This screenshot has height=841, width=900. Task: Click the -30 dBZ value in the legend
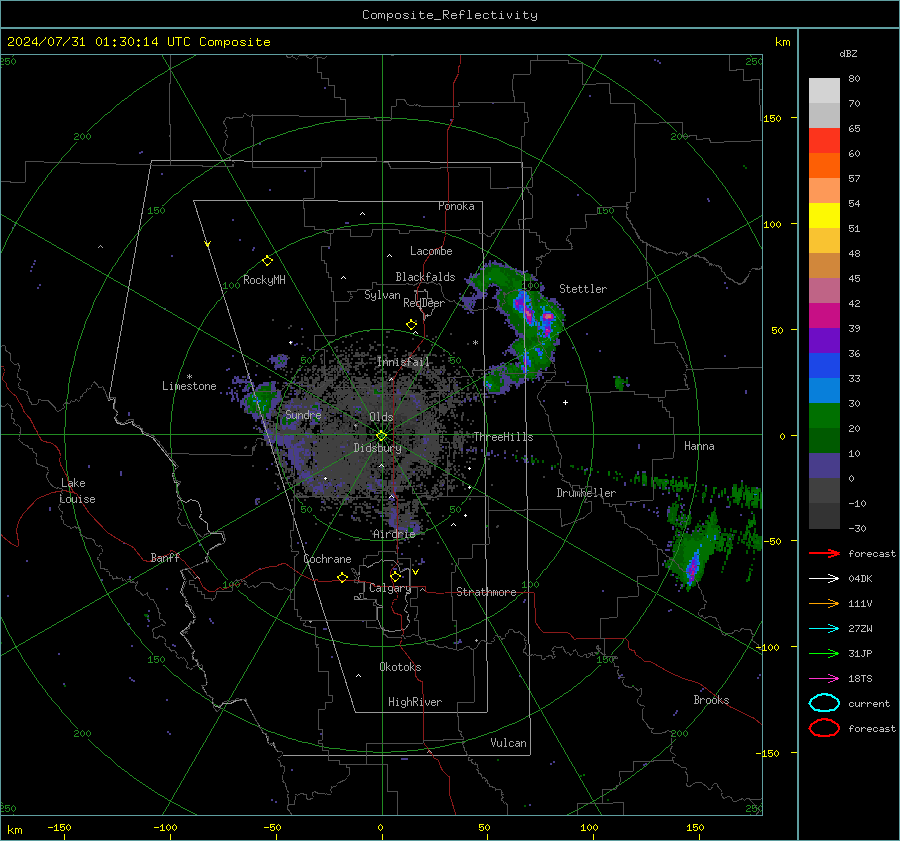click(857, 528)
